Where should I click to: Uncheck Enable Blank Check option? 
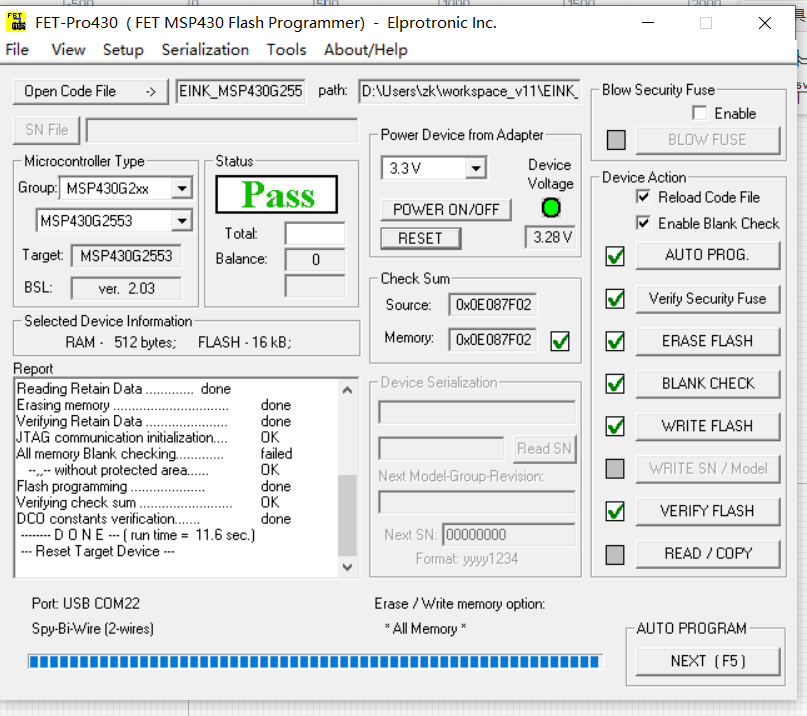point(643,223)
